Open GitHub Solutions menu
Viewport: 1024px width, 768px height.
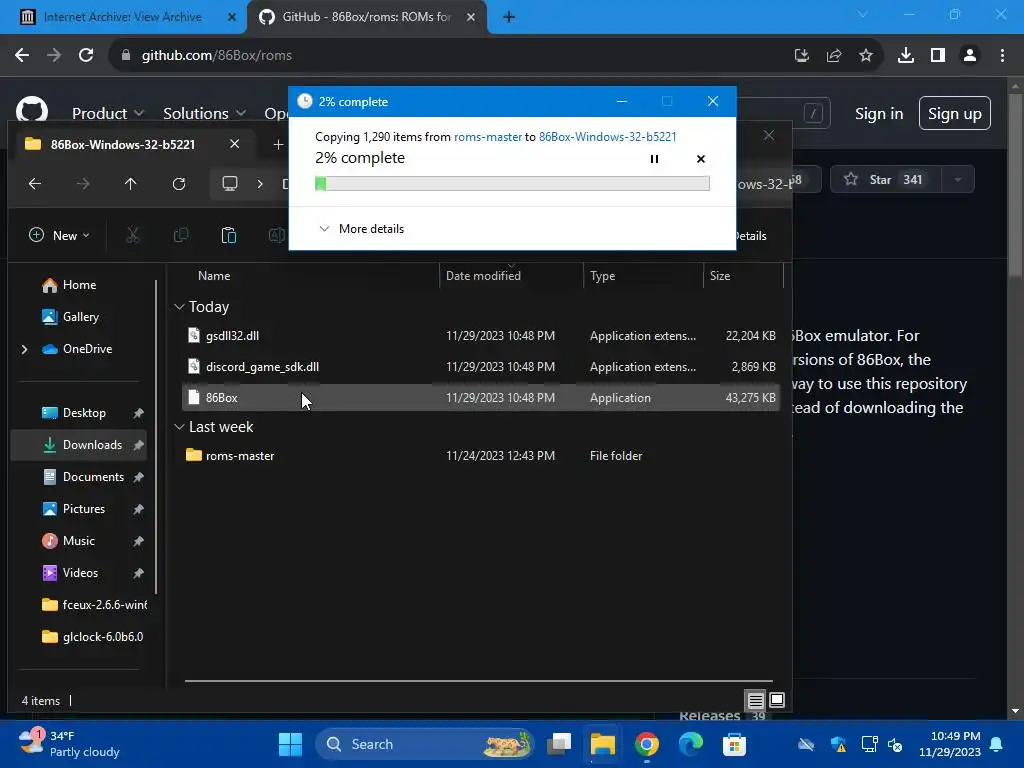(204, 113)
